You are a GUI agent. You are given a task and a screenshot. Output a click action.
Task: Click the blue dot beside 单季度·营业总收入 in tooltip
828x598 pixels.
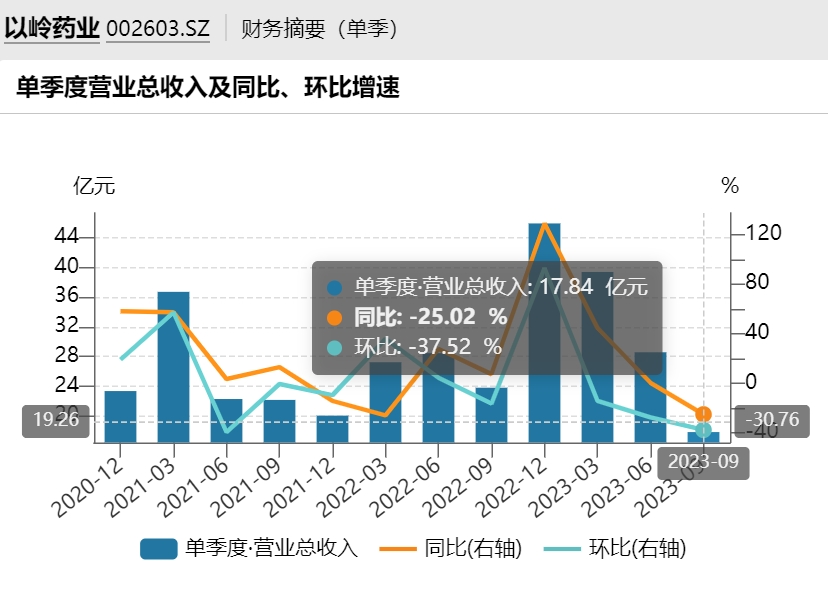pos(335,288)
